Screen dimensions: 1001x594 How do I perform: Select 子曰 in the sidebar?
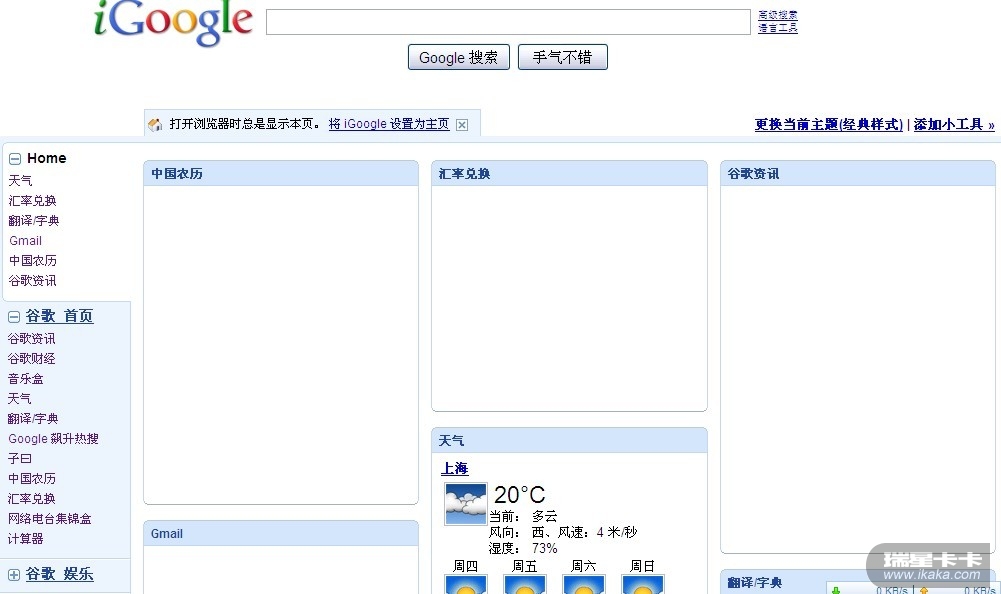[20, 459]
